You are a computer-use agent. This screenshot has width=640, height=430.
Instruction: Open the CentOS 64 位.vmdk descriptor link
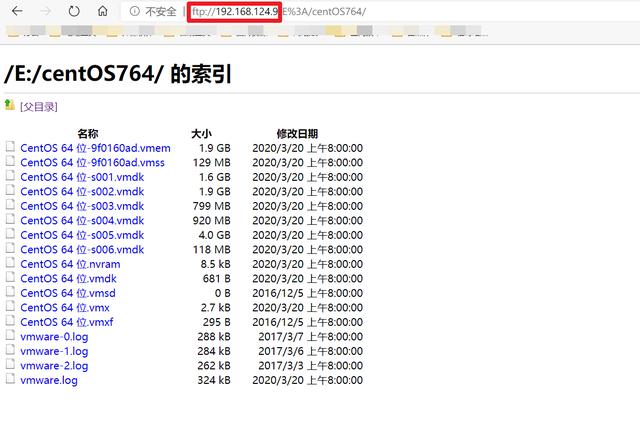pos(69,279)
